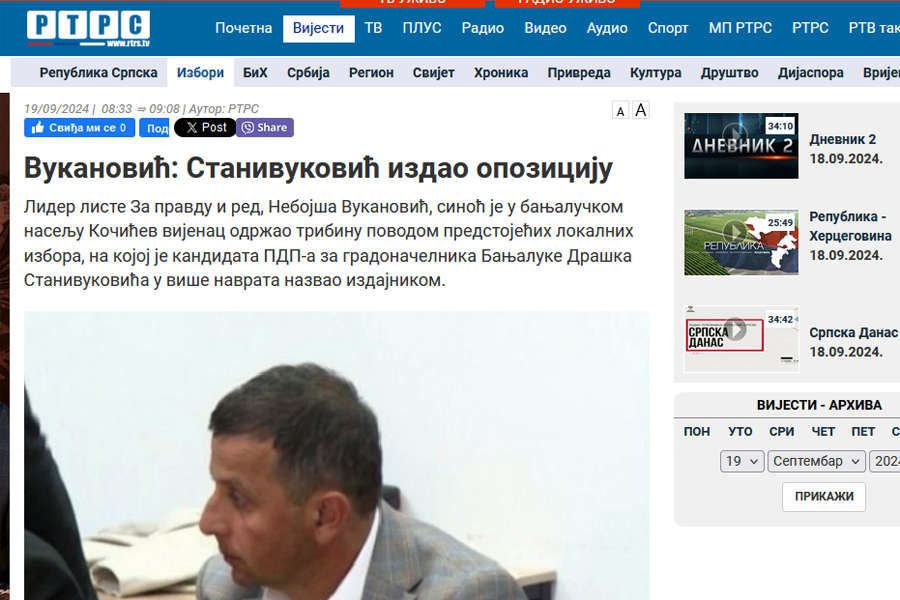
Task: Click the article headline about Вукановић
Action: pos(319,169)
